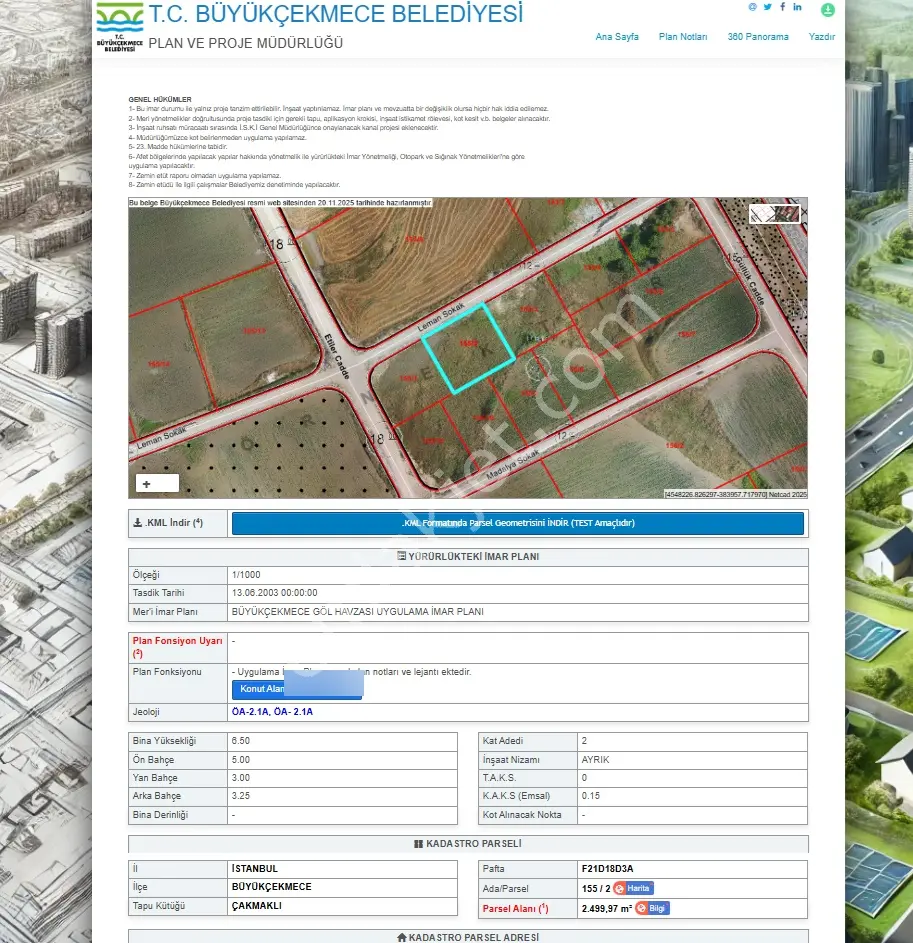Open Plan Notları menu item
The width and height of the screenshot is (913, 943).
pyautogui.click(x=683, y=37)
